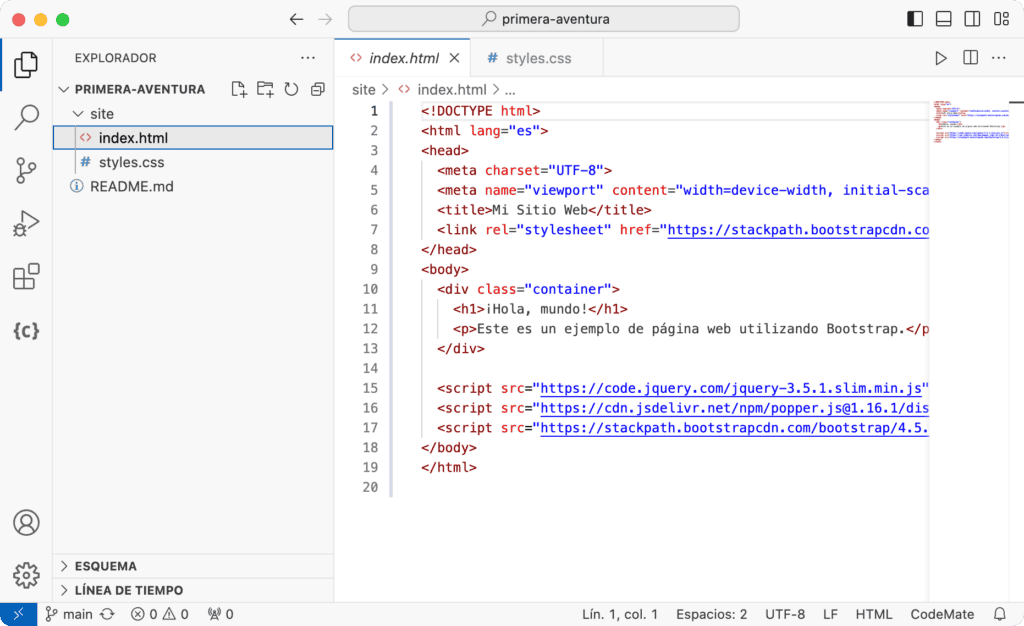
Task: Toggle the bottom panel layout
Action: (943, 18)
